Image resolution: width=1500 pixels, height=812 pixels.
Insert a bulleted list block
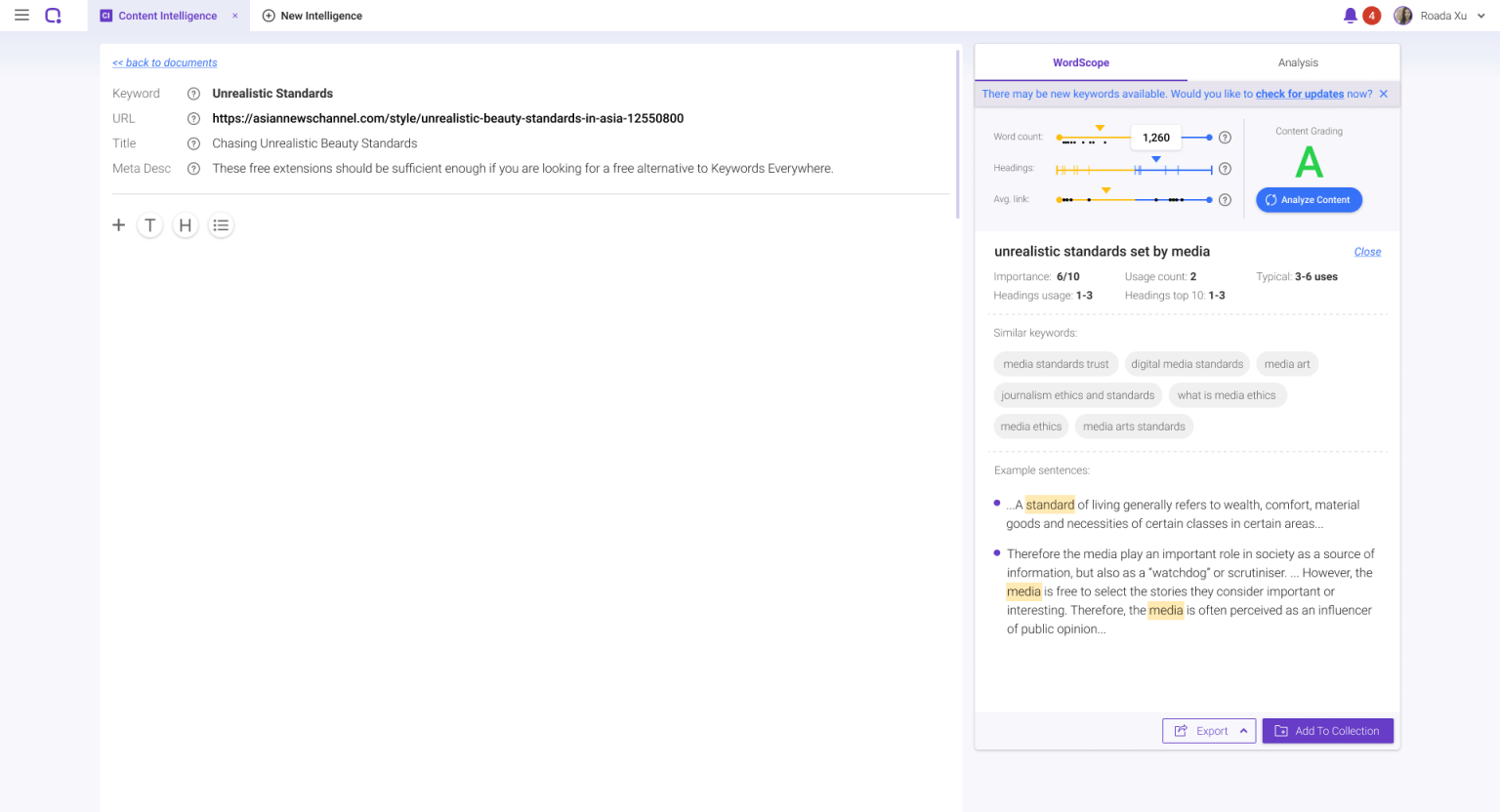[x=221, y=225]
